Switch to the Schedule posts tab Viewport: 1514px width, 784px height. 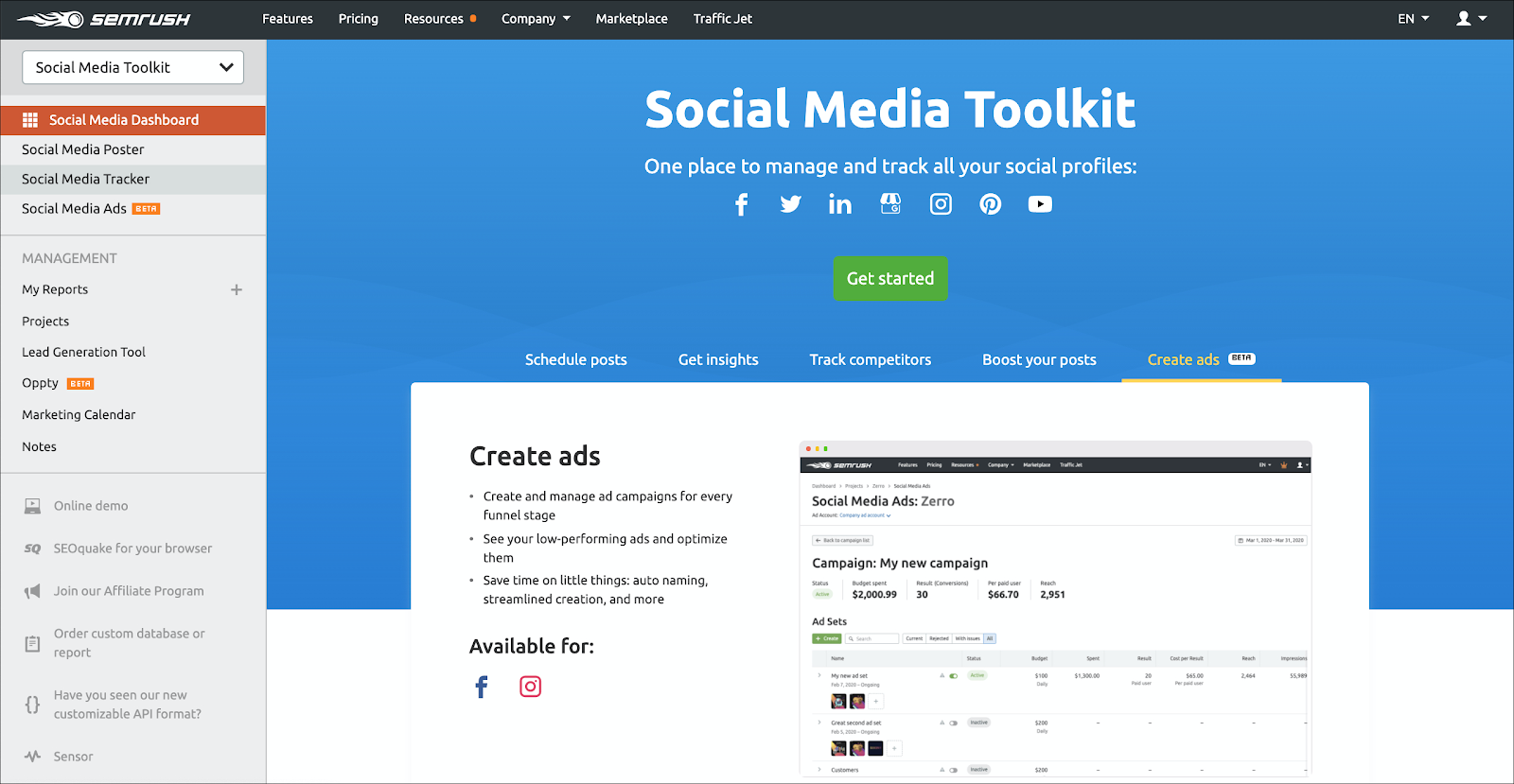pyautogui.click(x=576, y=359)
